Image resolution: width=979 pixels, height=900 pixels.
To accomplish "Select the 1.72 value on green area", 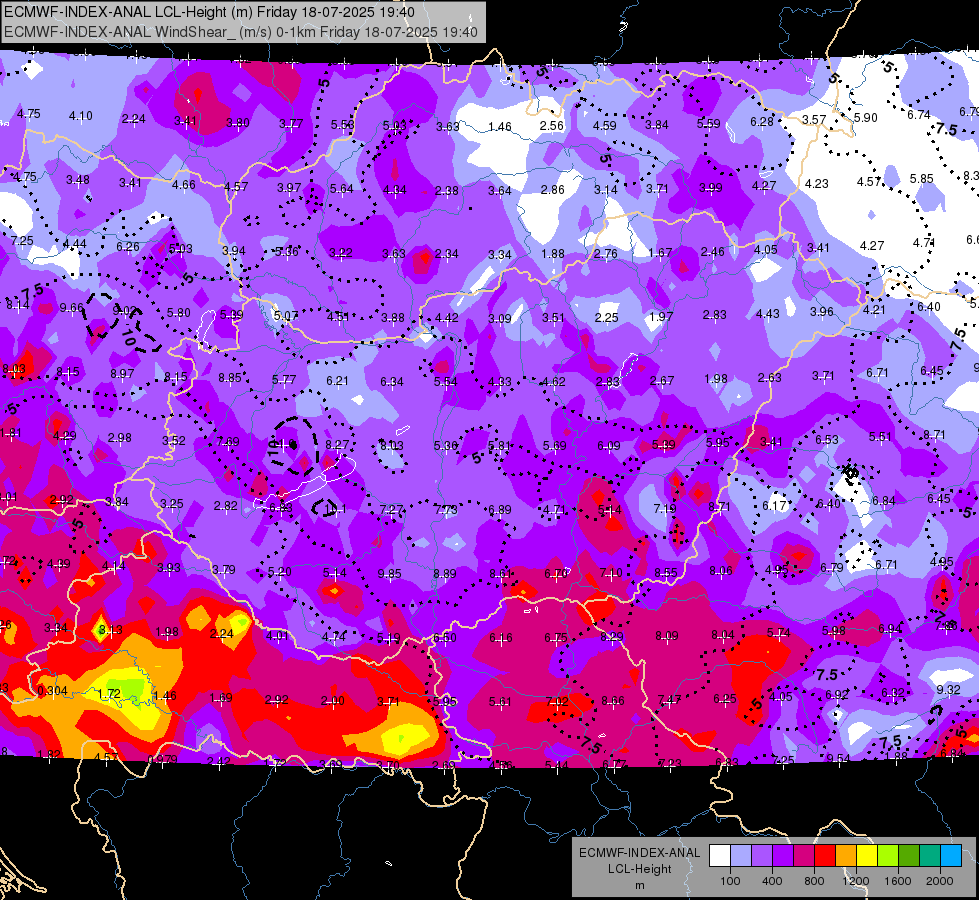I will (109, 693).
